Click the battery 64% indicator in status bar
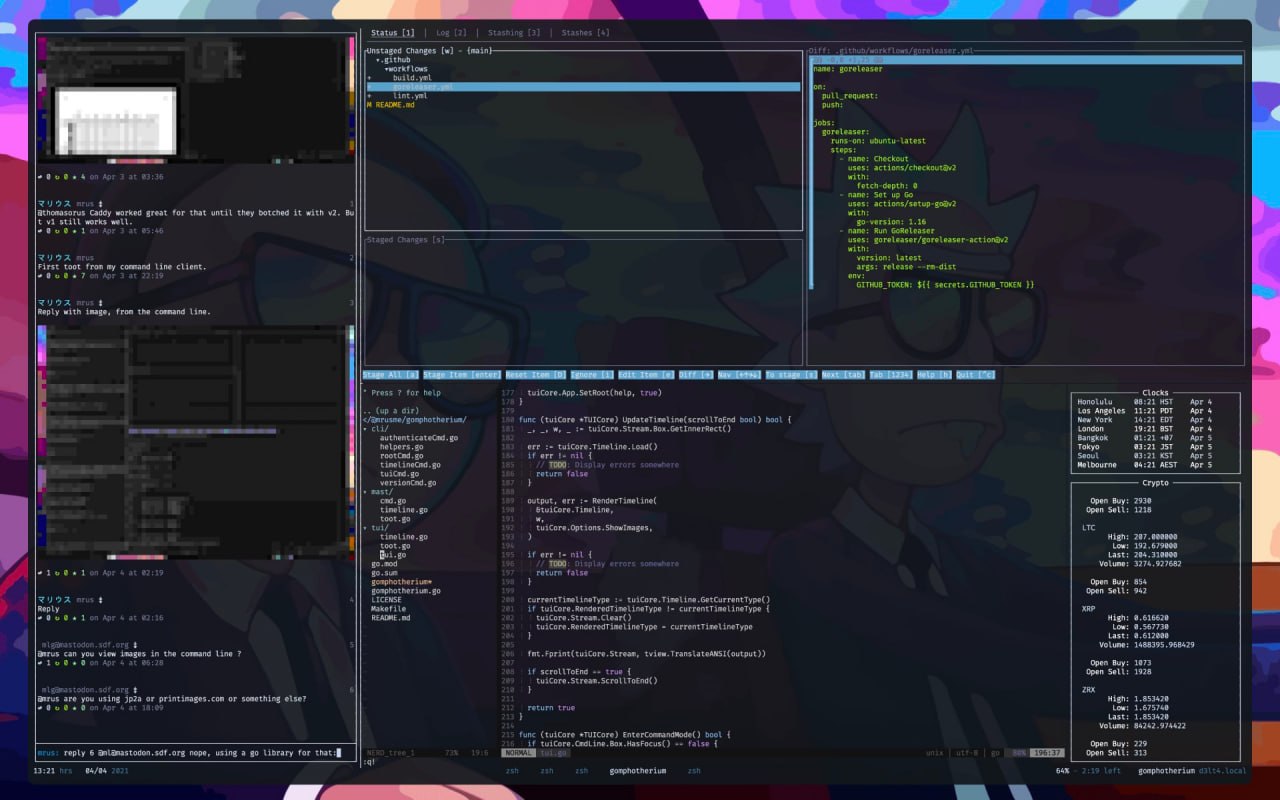The width and height of the screenshot is (1280, 800). point(1061,771)
